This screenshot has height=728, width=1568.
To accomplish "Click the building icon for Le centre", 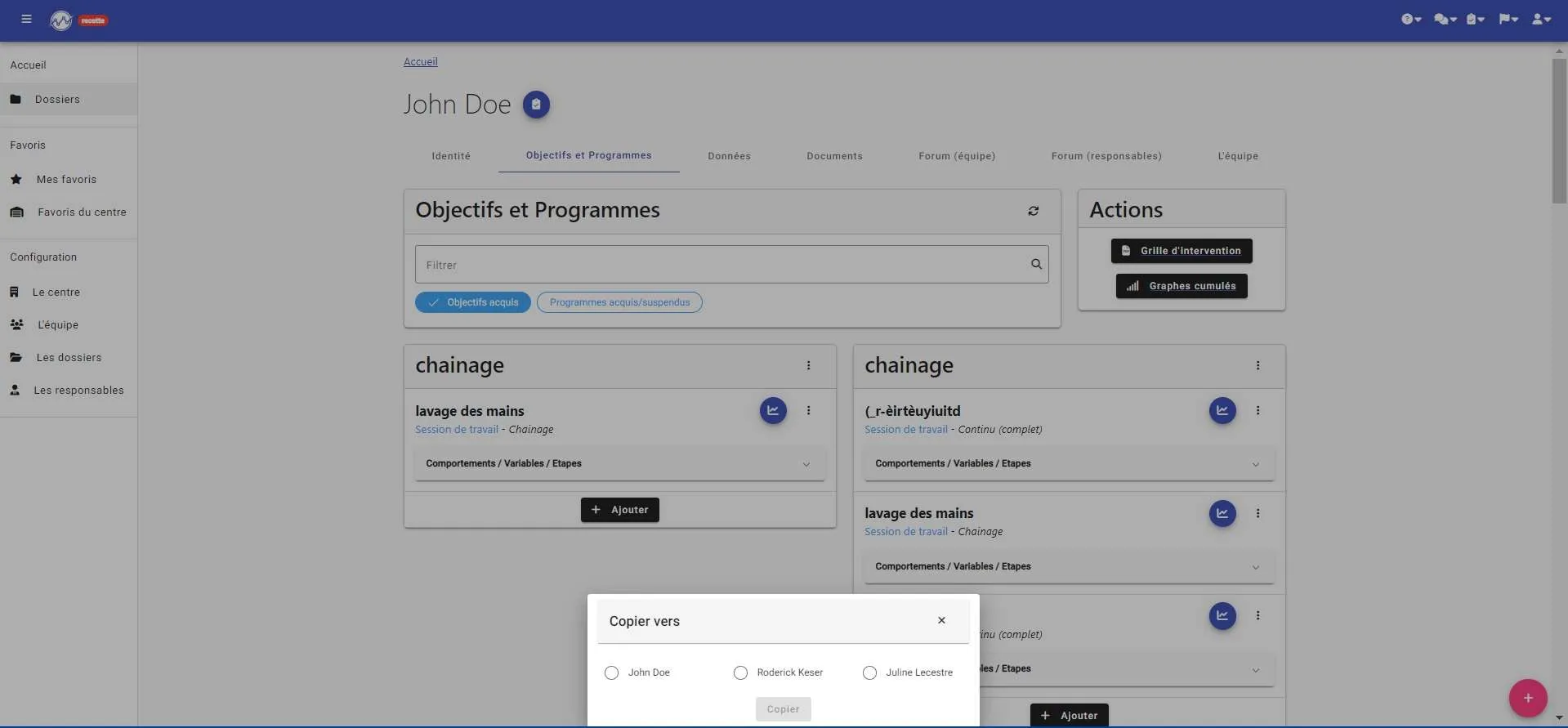I will (14, 292).
